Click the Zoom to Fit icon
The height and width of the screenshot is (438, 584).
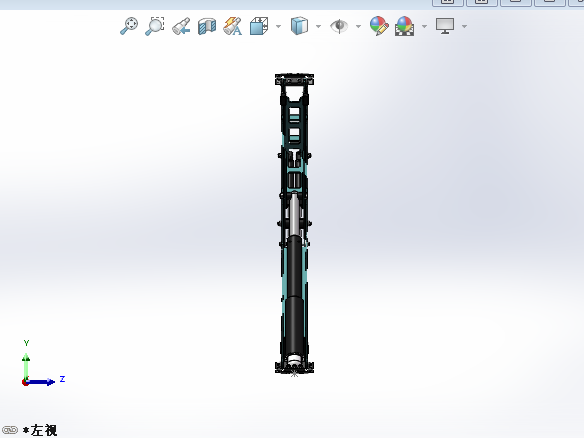pos(129,26)
